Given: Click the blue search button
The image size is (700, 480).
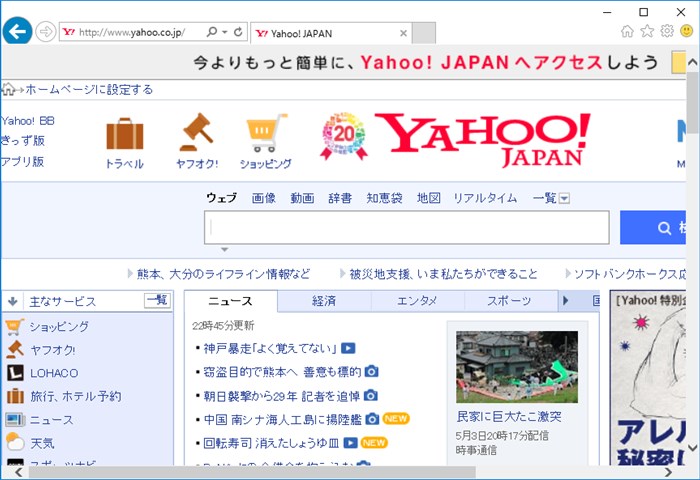Looking at the screenshot, I should click(653, 228).
